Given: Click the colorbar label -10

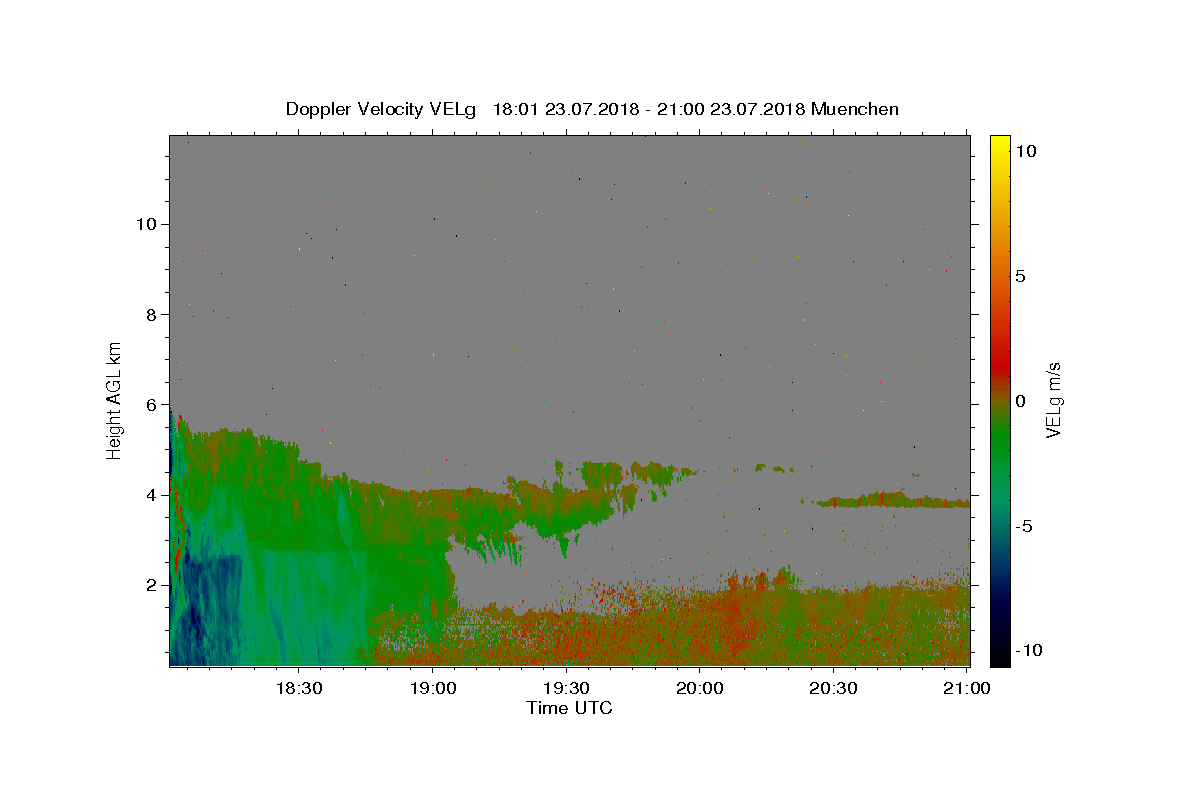Looking at the screenshot, I should 1028,650.
